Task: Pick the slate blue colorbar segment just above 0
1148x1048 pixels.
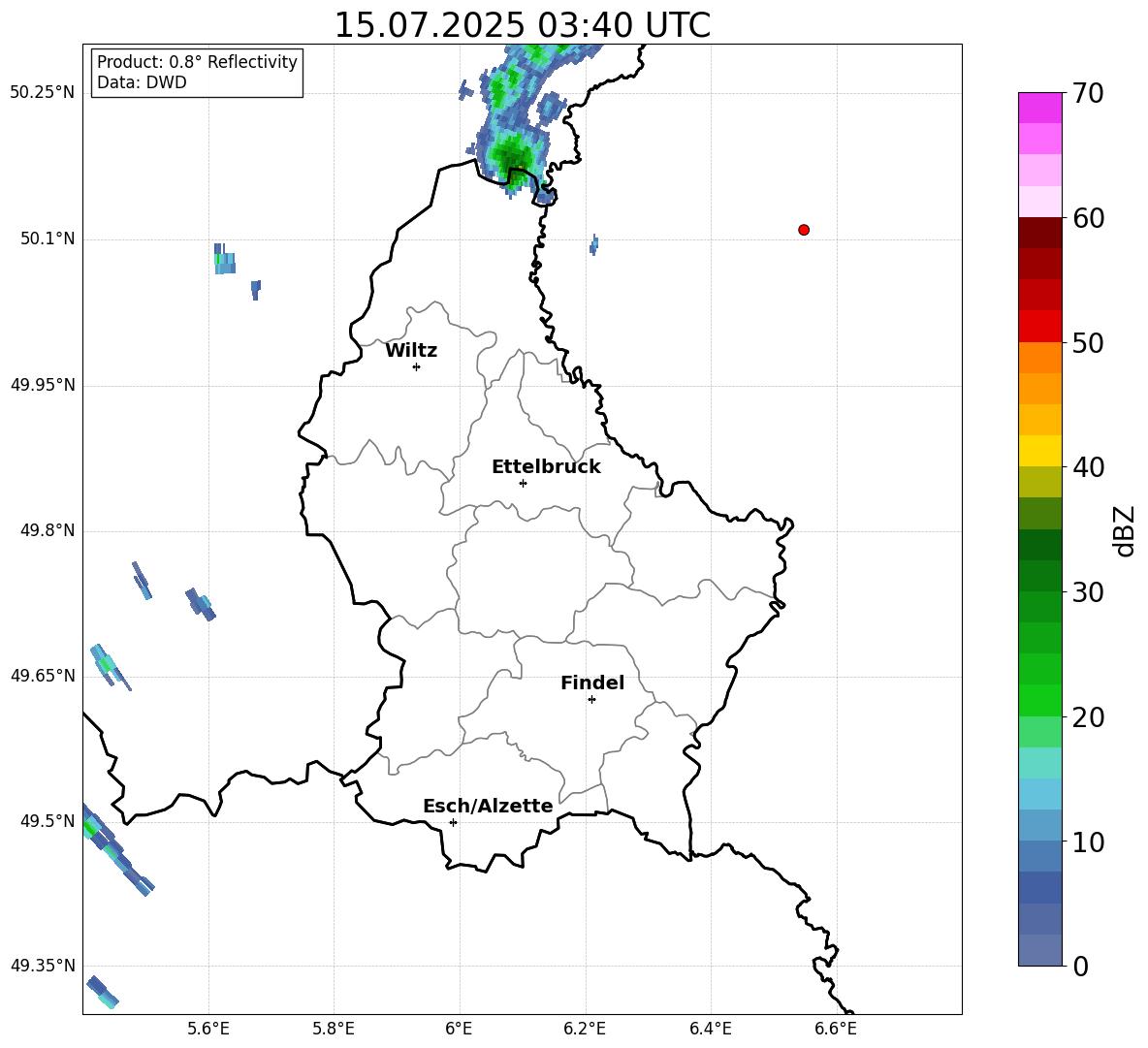Action: pos(1040,950)
